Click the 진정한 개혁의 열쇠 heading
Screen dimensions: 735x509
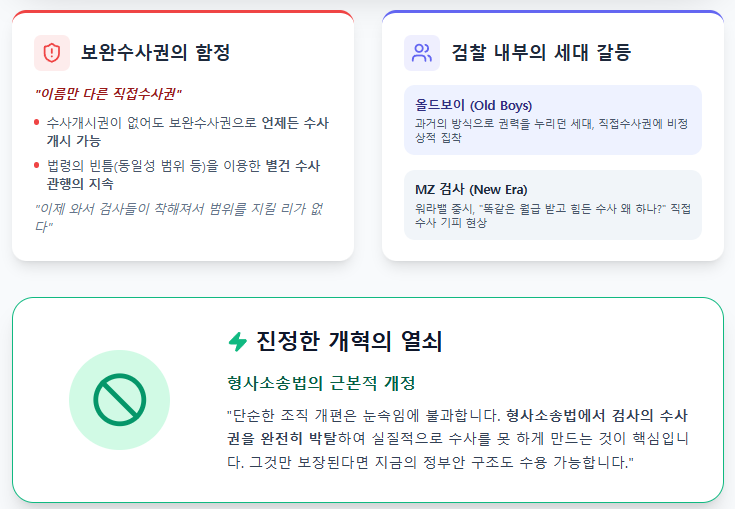tap(349, 342)
